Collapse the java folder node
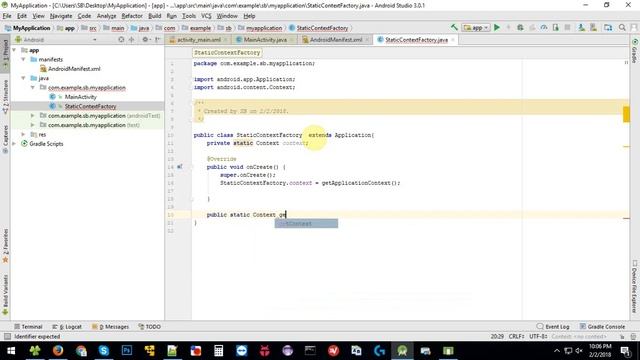The height and width of the screenshot is (360, 640). 24,78
